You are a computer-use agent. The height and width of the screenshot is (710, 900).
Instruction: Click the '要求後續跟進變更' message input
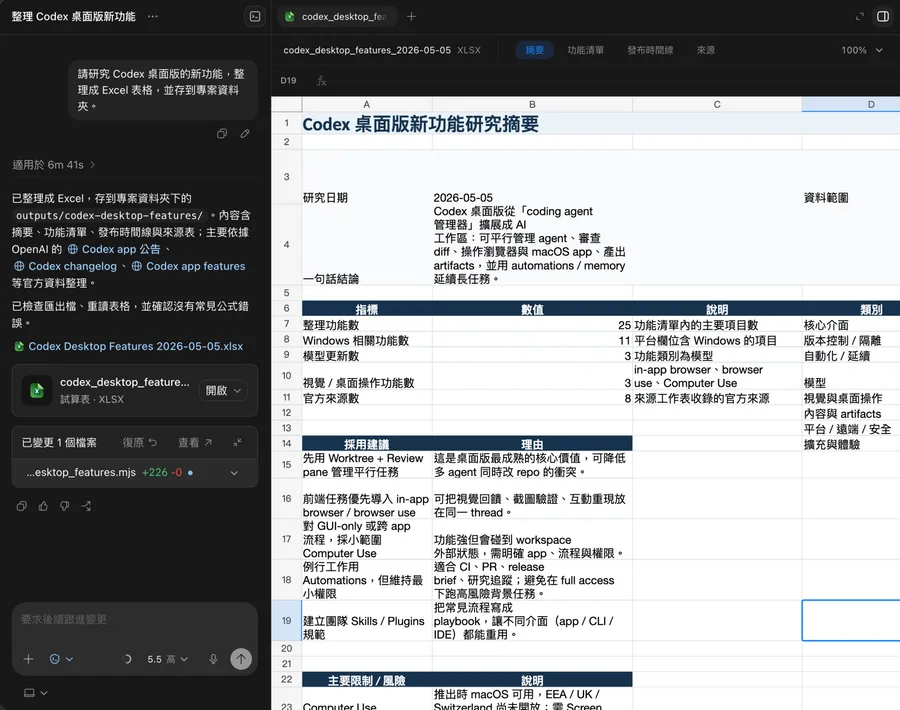134,620
